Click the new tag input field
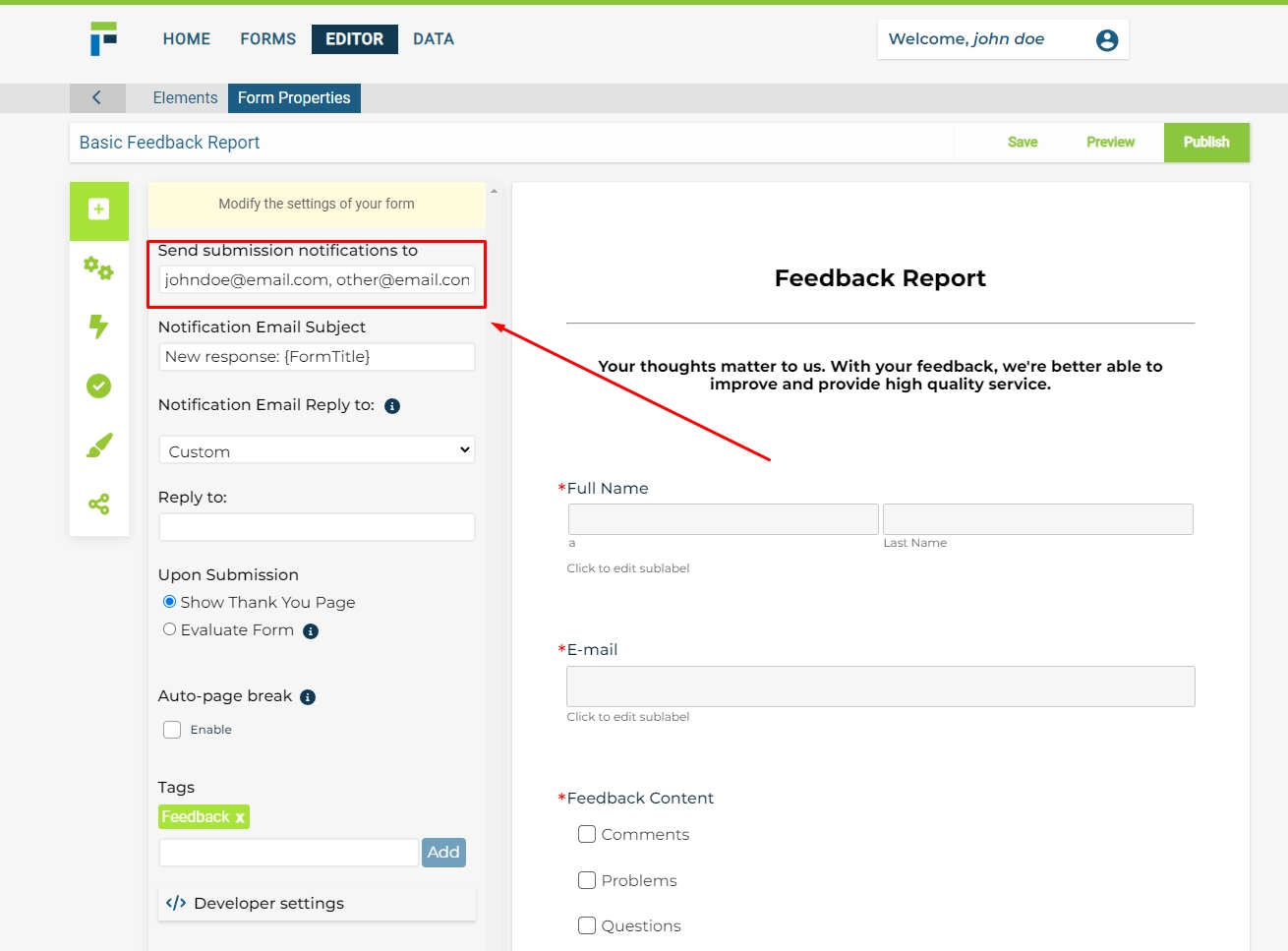This screenshot has height=951, width=1288. [x=289, y=853]
